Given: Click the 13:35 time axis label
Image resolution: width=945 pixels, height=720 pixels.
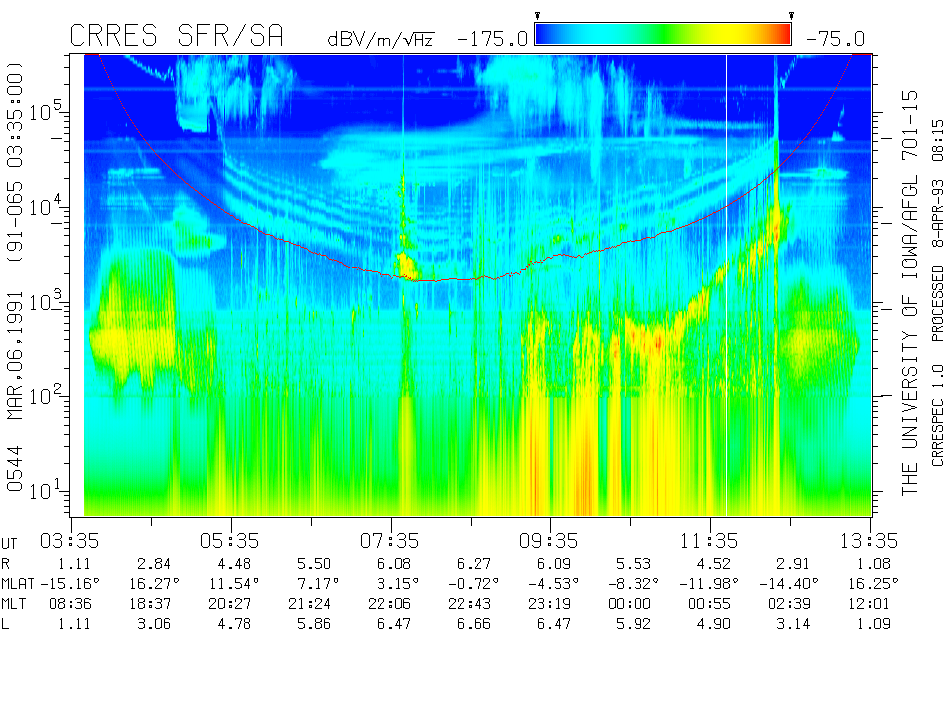Looking at the screenshot, I should tap(870, 540).
